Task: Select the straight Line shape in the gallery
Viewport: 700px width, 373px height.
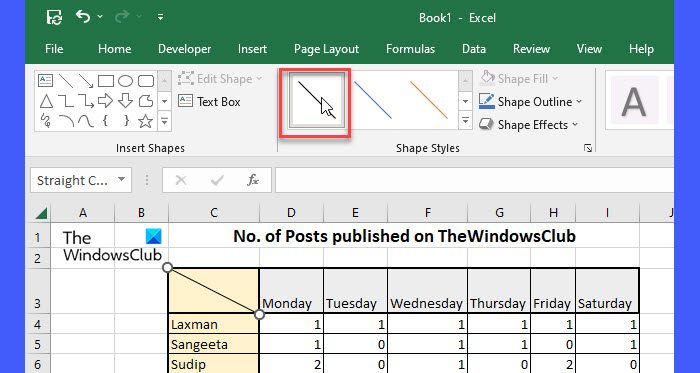Action: [x=66, y=81]
